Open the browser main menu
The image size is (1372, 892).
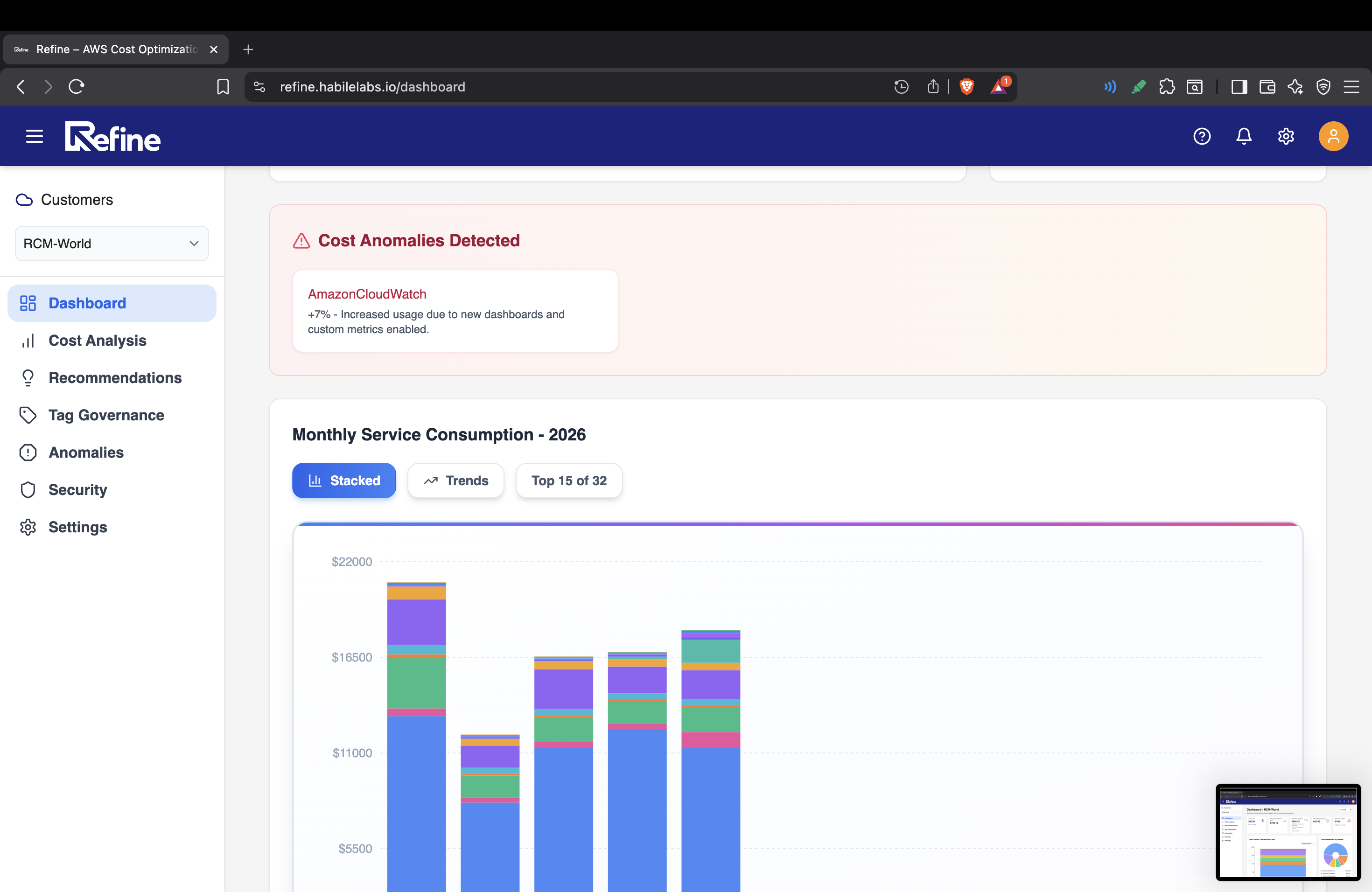point(1351,87)
